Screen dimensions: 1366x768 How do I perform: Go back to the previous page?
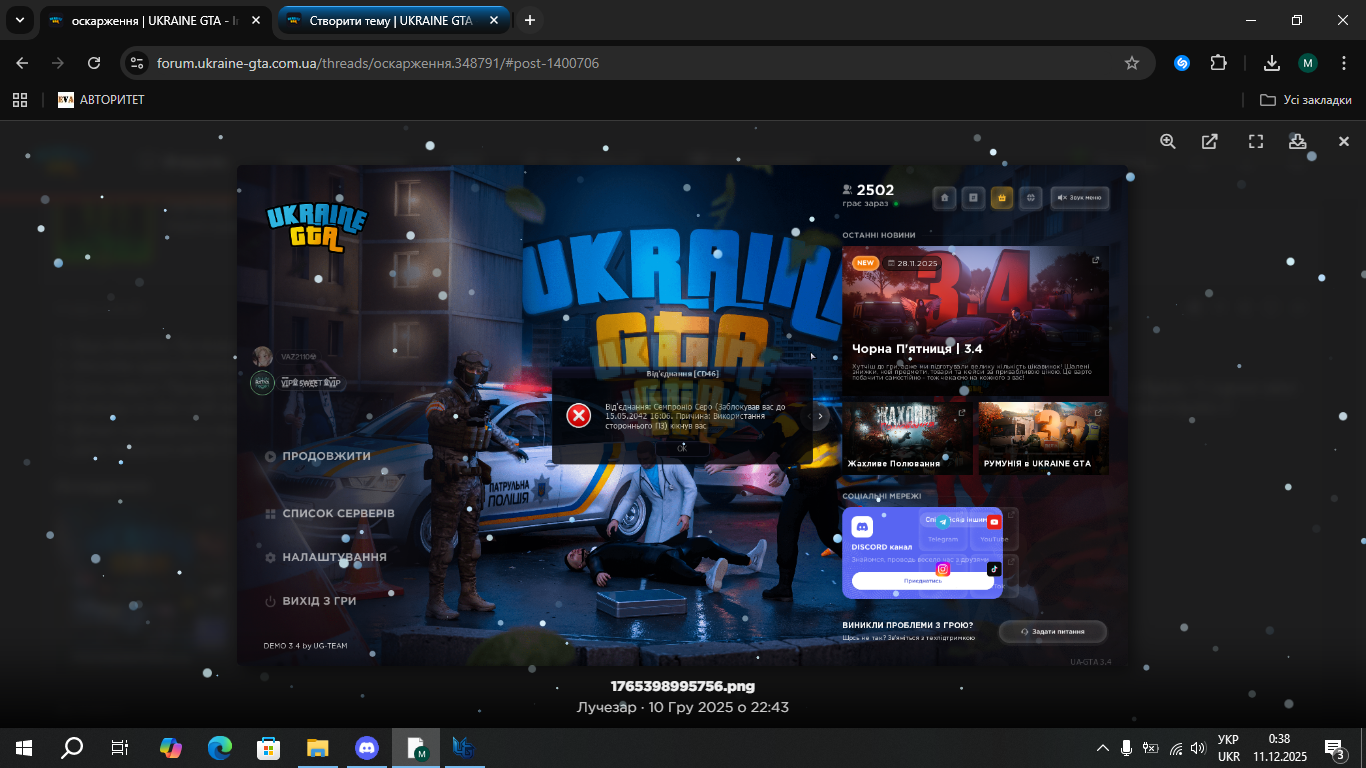[x=22, y=63]
